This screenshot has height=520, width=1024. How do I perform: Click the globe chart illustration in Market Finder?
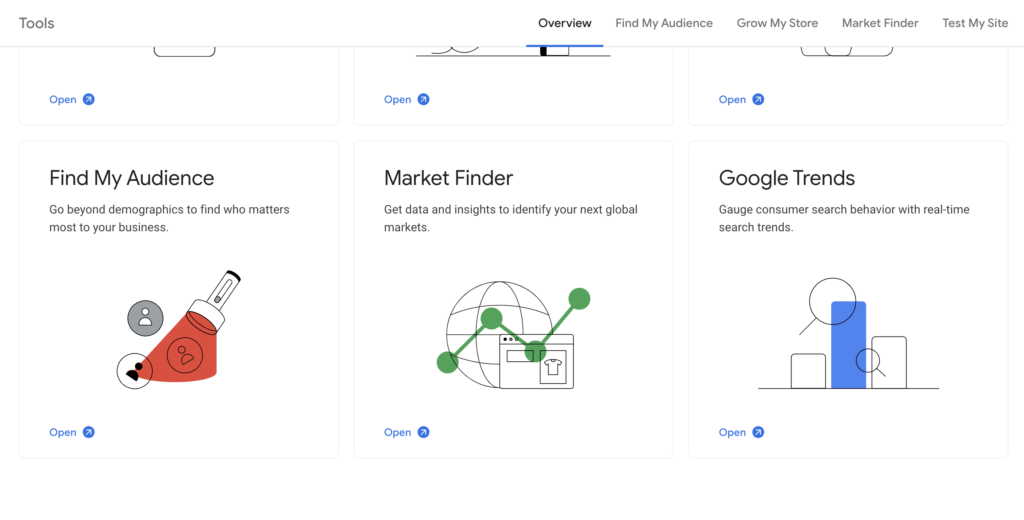513,335
